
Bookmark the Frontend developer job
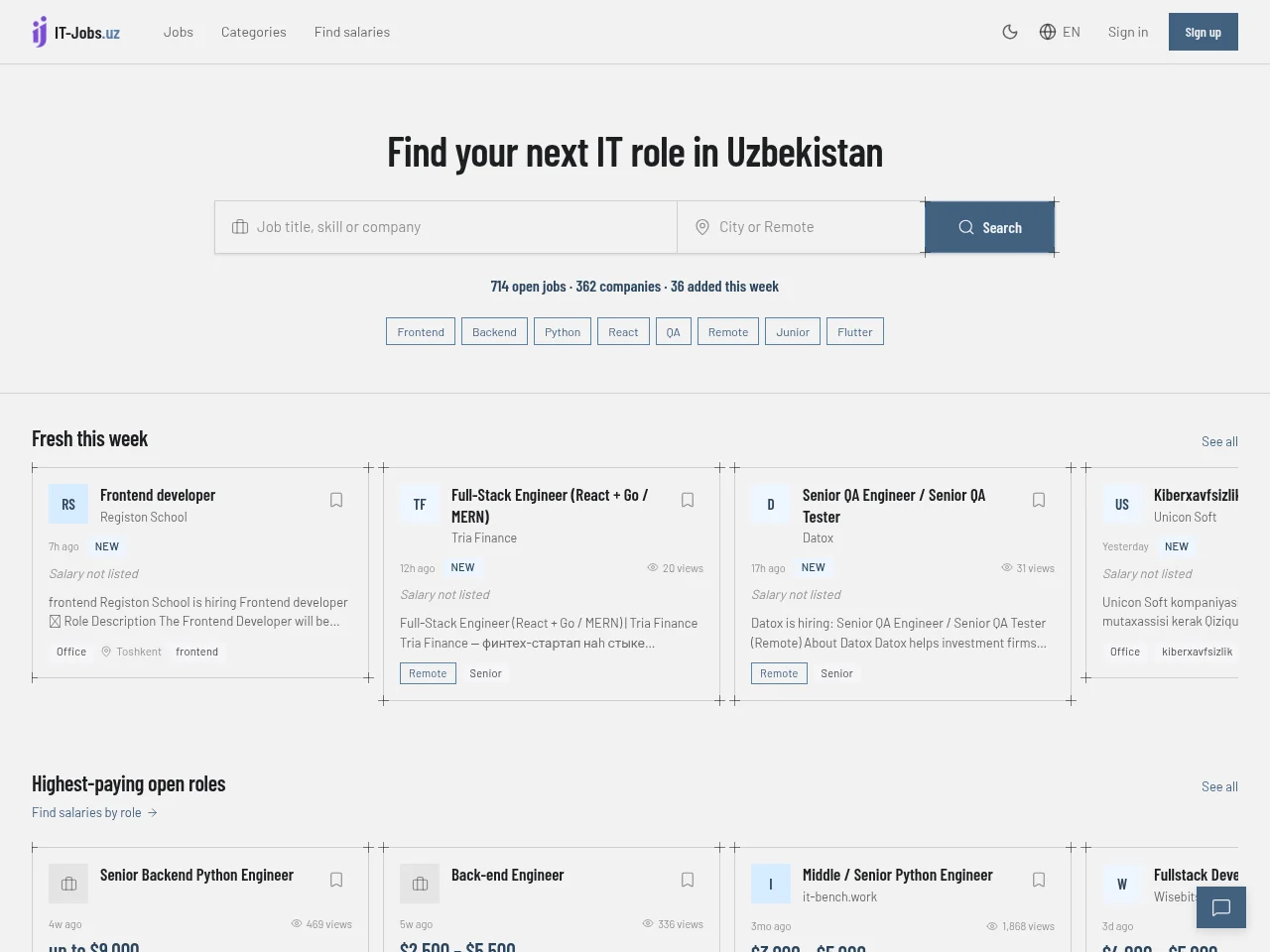click(336, 500)
